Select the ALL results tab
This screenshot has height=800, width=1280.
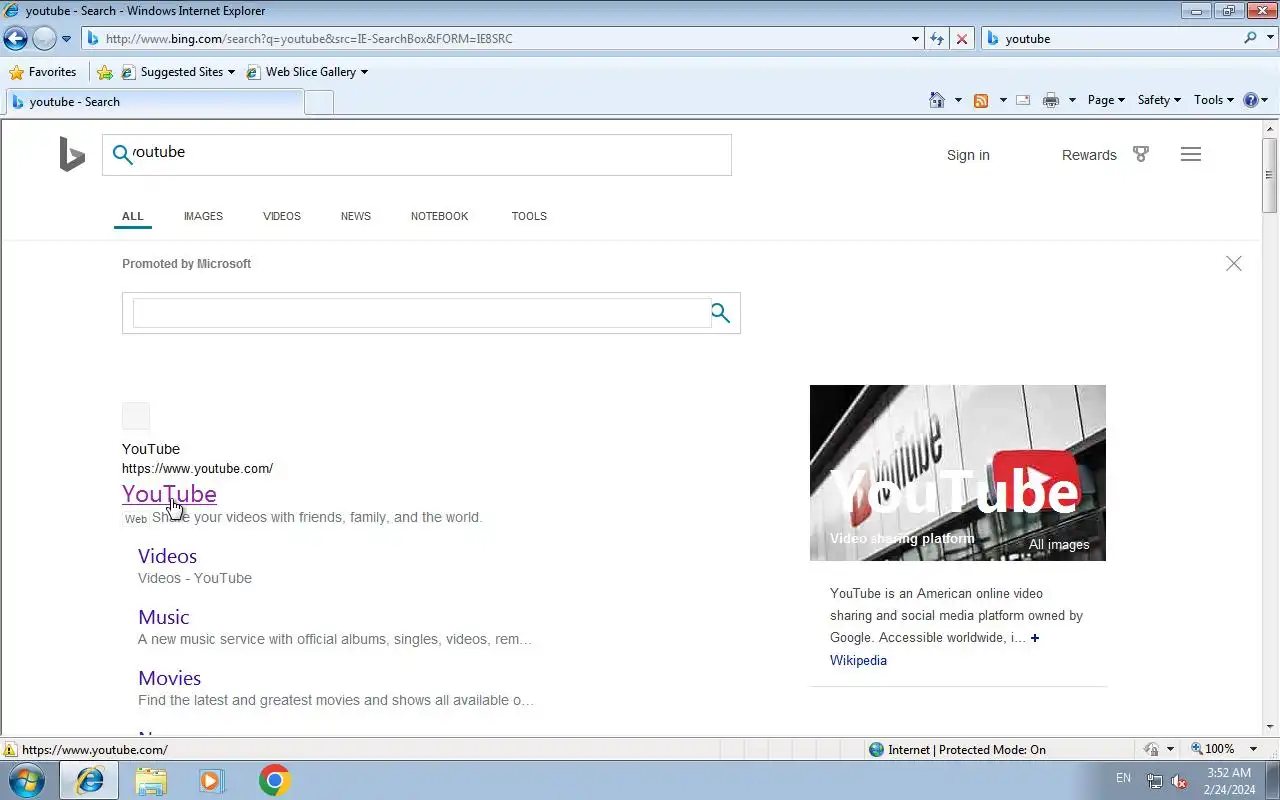(x=133, y=216)
